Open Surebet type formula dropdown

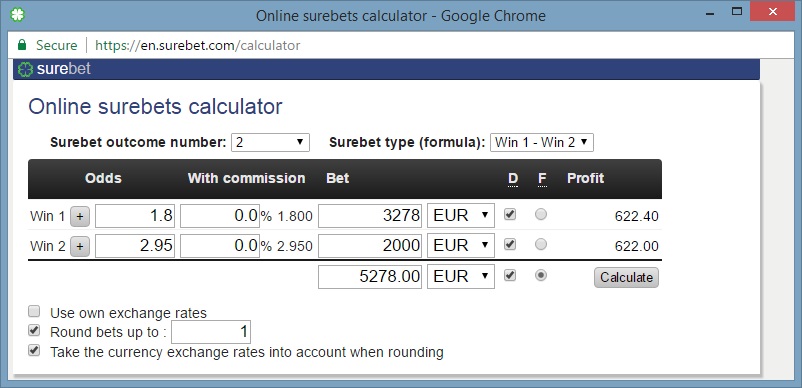point(542,142)
